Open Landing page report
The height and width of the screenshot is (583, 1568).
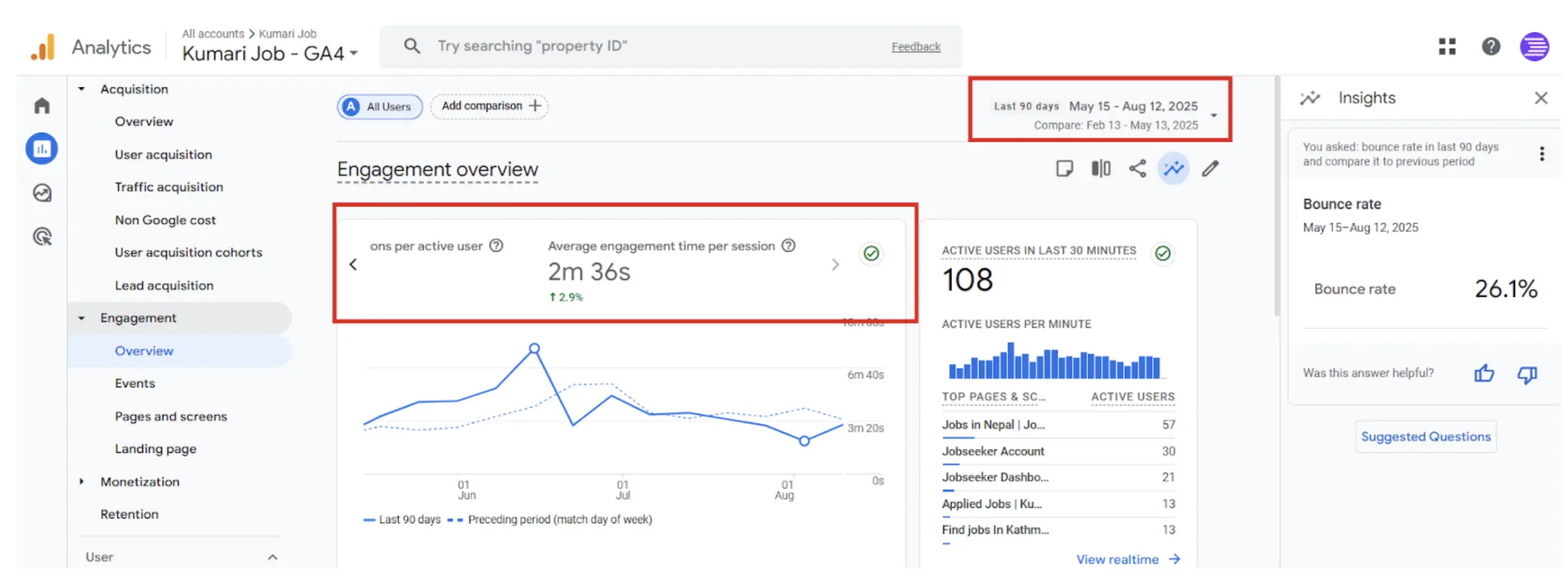pos(155,449)
